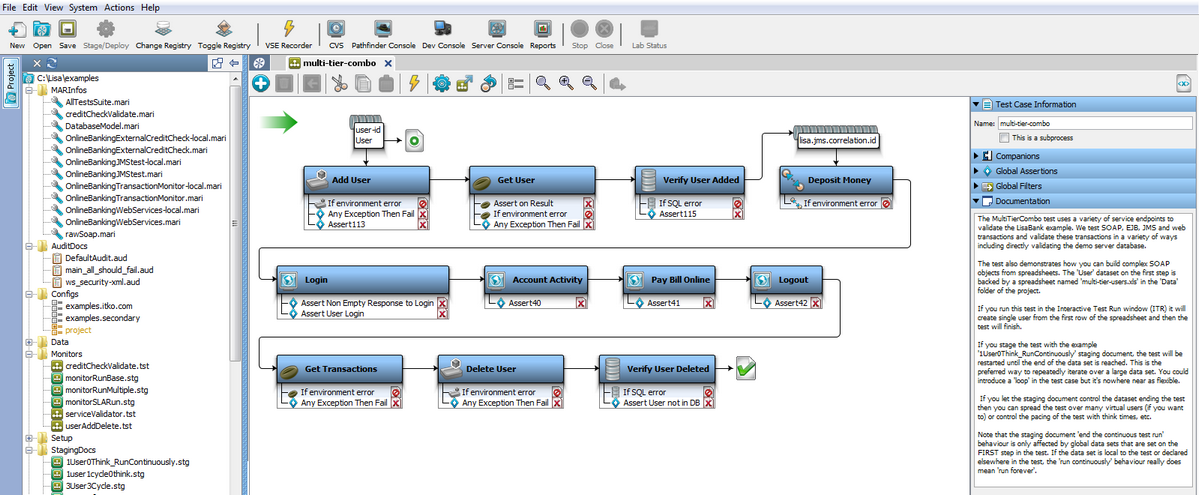1199x495 pixels.
Task: Click the Toggle Registry icon
Action: click(x=224, y=29)
